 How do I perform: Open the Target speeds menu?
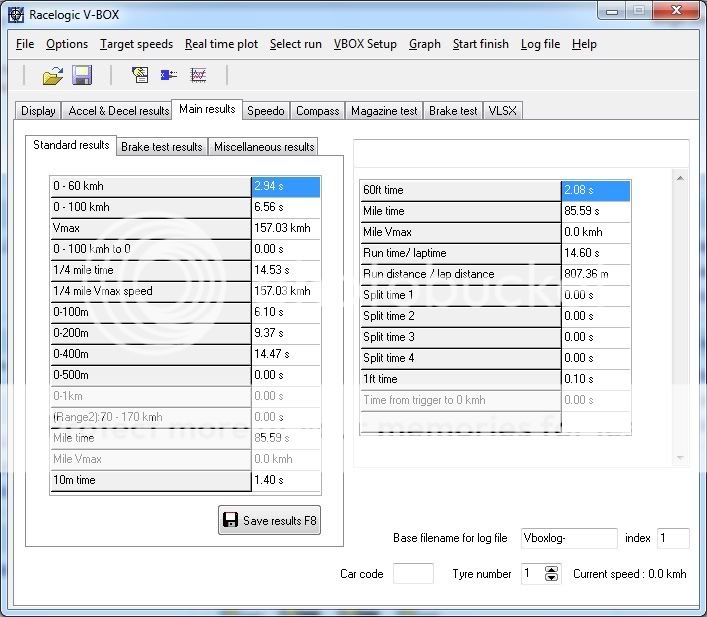point(136,44)
